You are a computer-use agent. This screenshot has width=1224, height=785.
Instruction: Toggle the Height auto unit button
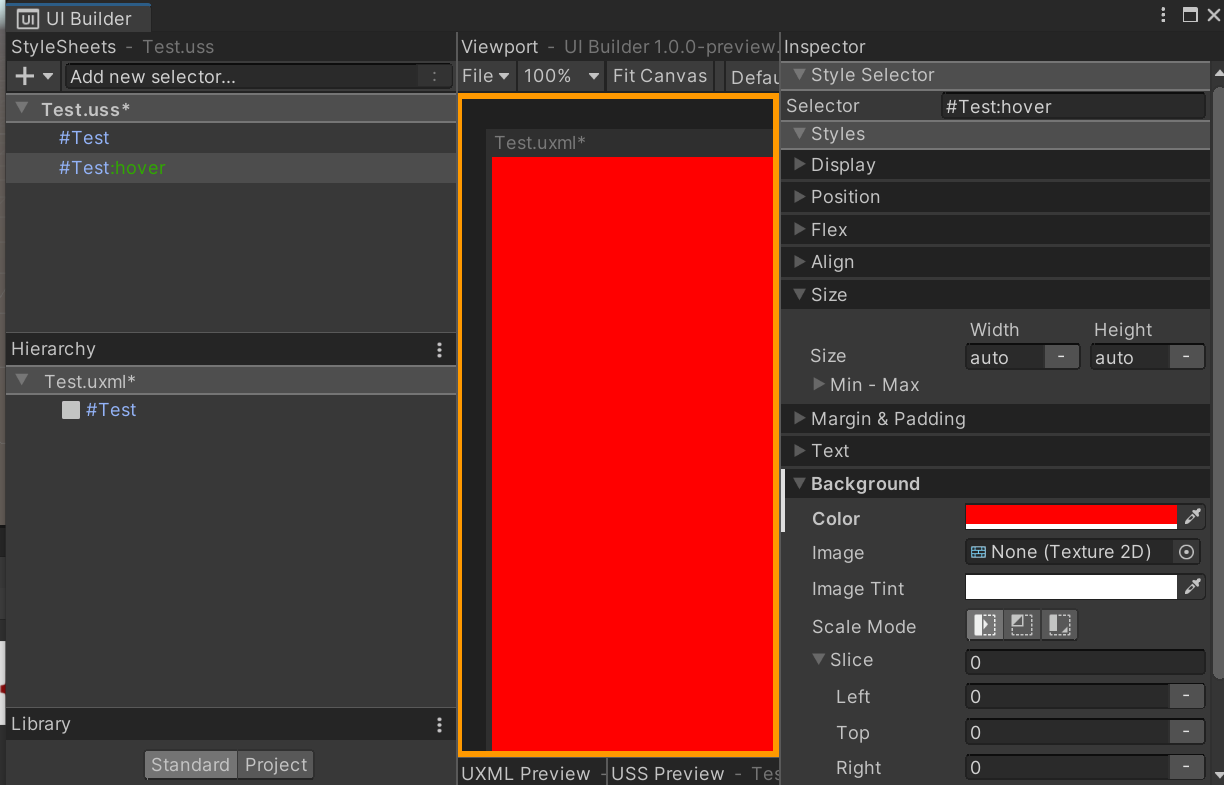click(1186, 356)
